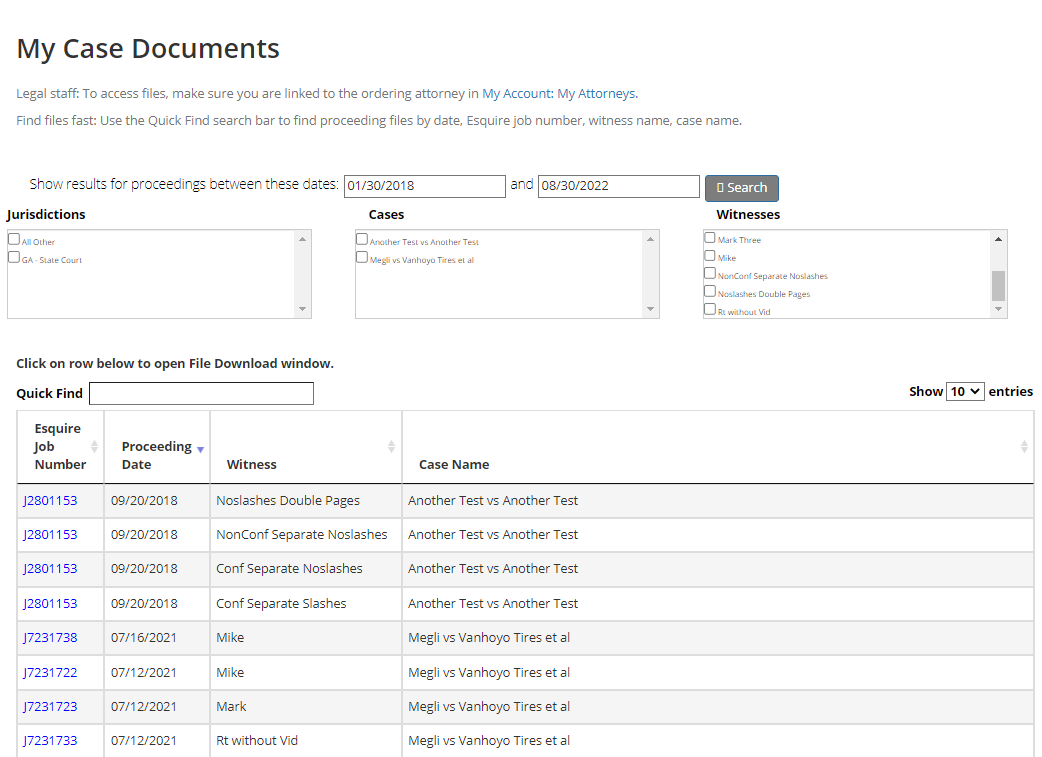The height and width of the screenshot is (757, 1042).
Task: Open the Show entries dropdown
Action: click(x=965, y=392)
